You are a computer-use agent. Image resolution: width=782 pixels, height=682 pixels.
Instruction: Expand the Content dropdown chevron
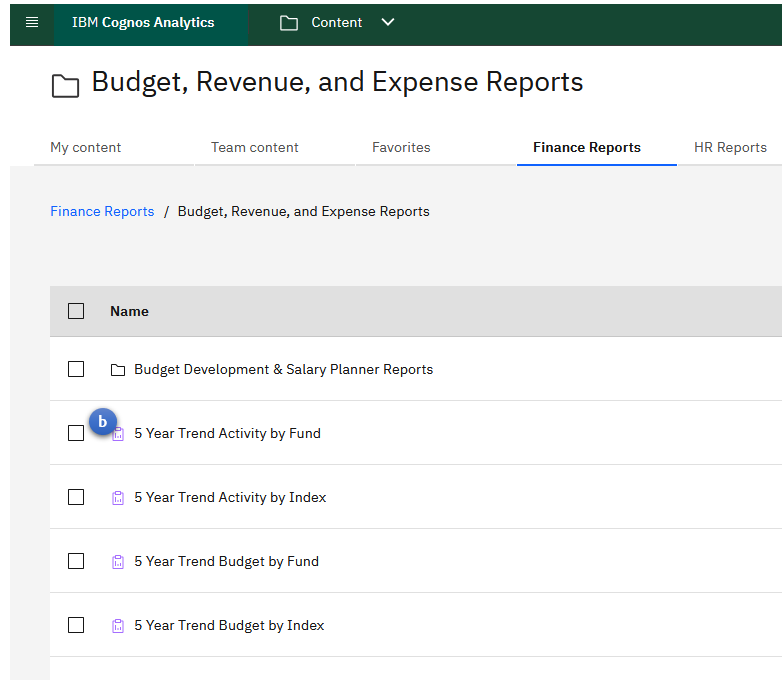(x=388, y=22)
